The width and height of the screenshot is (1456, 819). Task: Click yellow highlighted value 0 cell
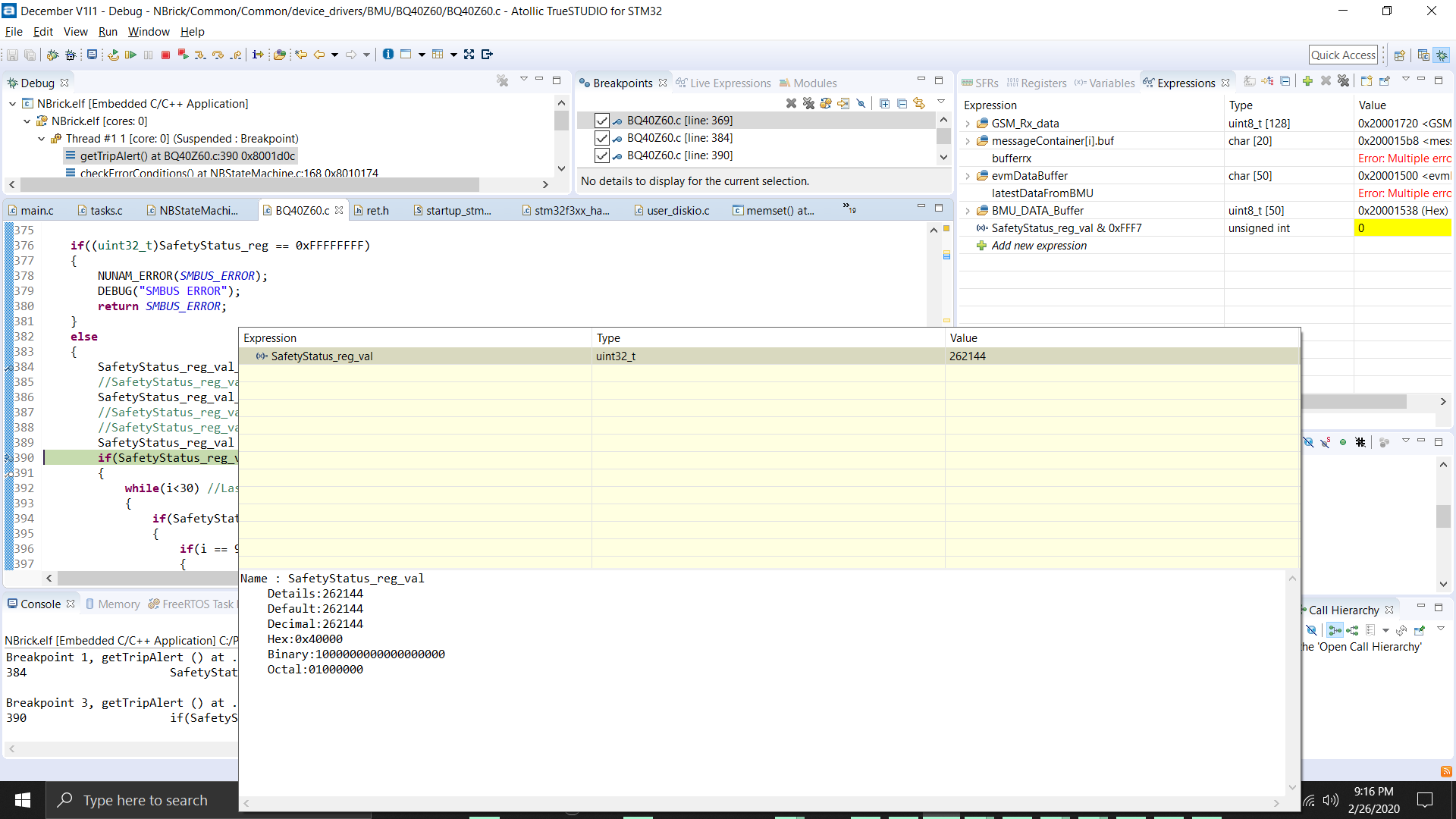[x=1402, y=228]
